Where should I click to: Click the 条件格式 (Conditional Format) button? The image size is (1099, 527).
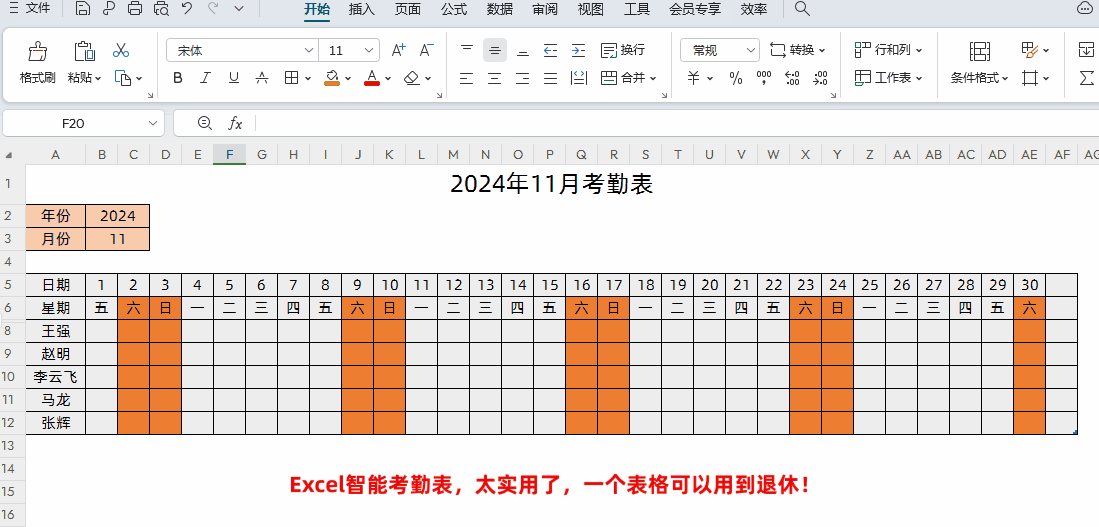[x=980, y=78]
